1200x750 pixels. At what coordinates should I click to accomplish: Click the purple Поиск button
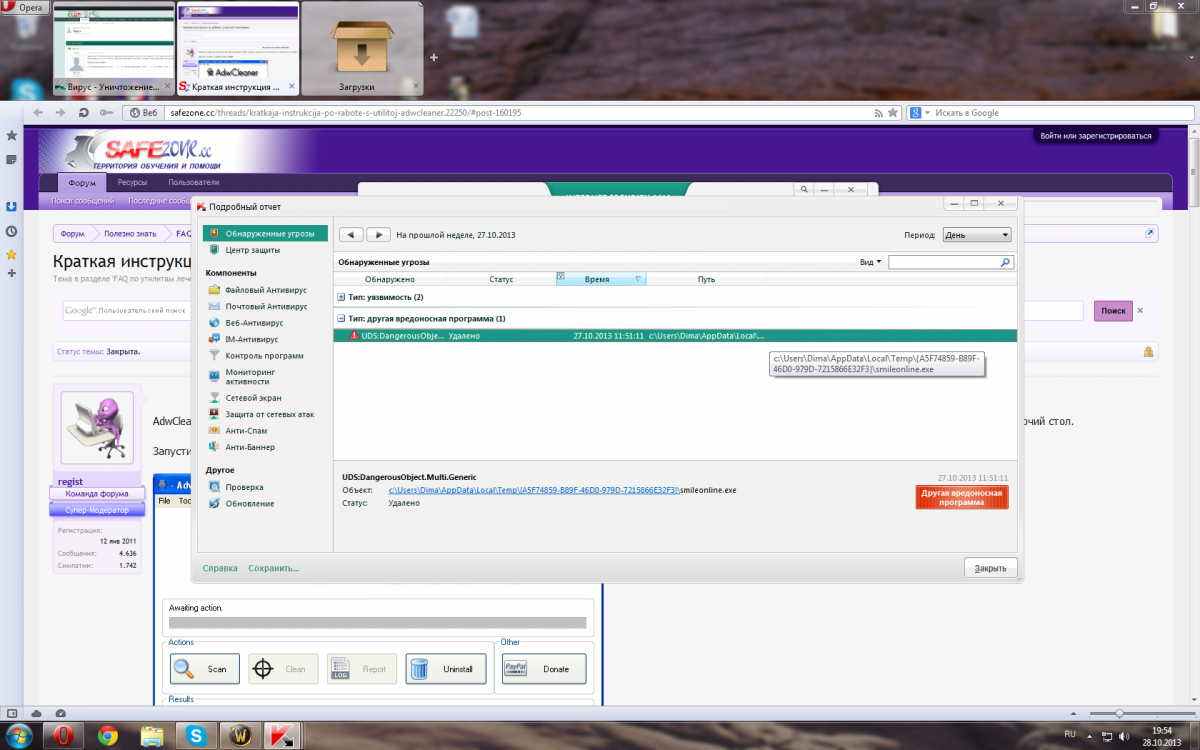coord(1113,311)
